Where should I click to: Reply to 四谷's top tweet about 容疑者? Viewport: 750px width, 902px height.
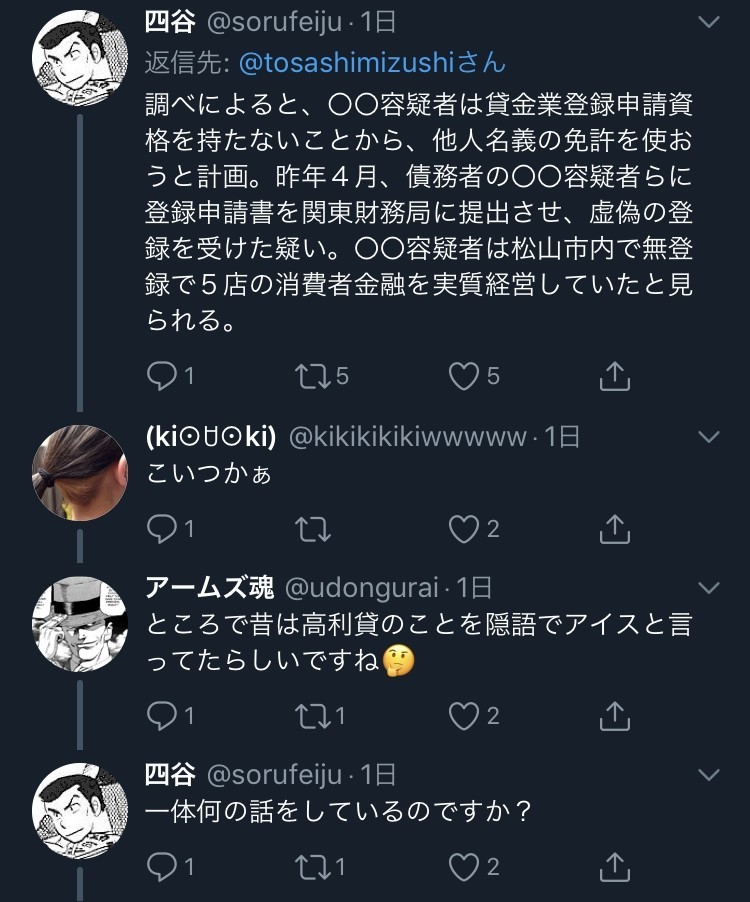pos(162,375)
